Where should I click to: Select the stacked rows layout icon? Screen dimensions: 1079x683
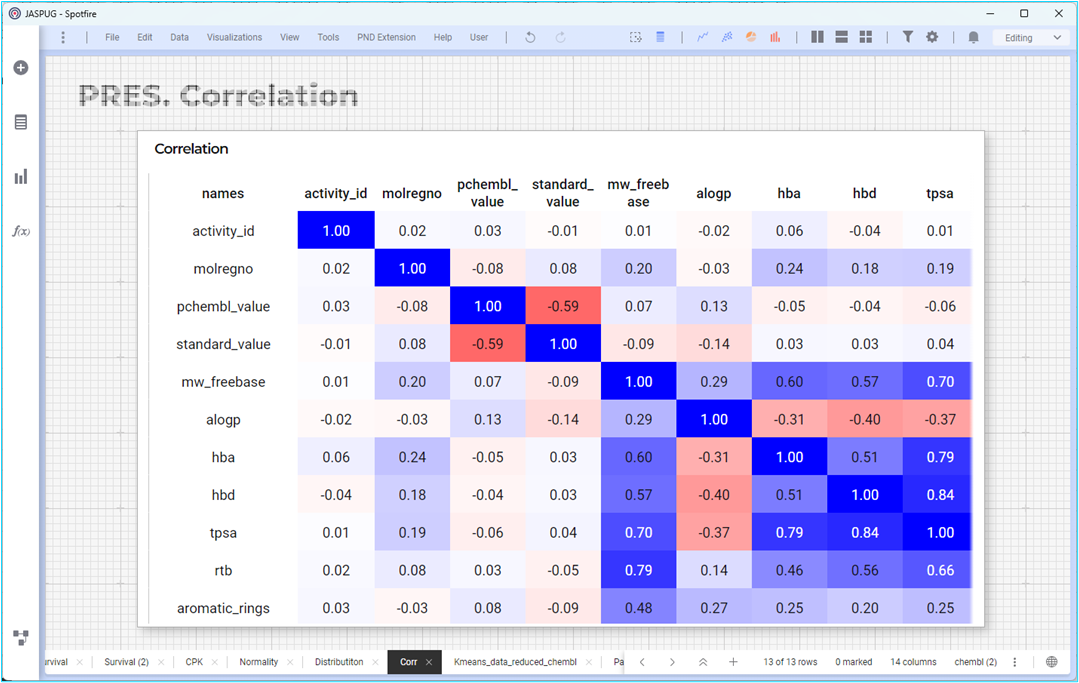click(842, 37)
